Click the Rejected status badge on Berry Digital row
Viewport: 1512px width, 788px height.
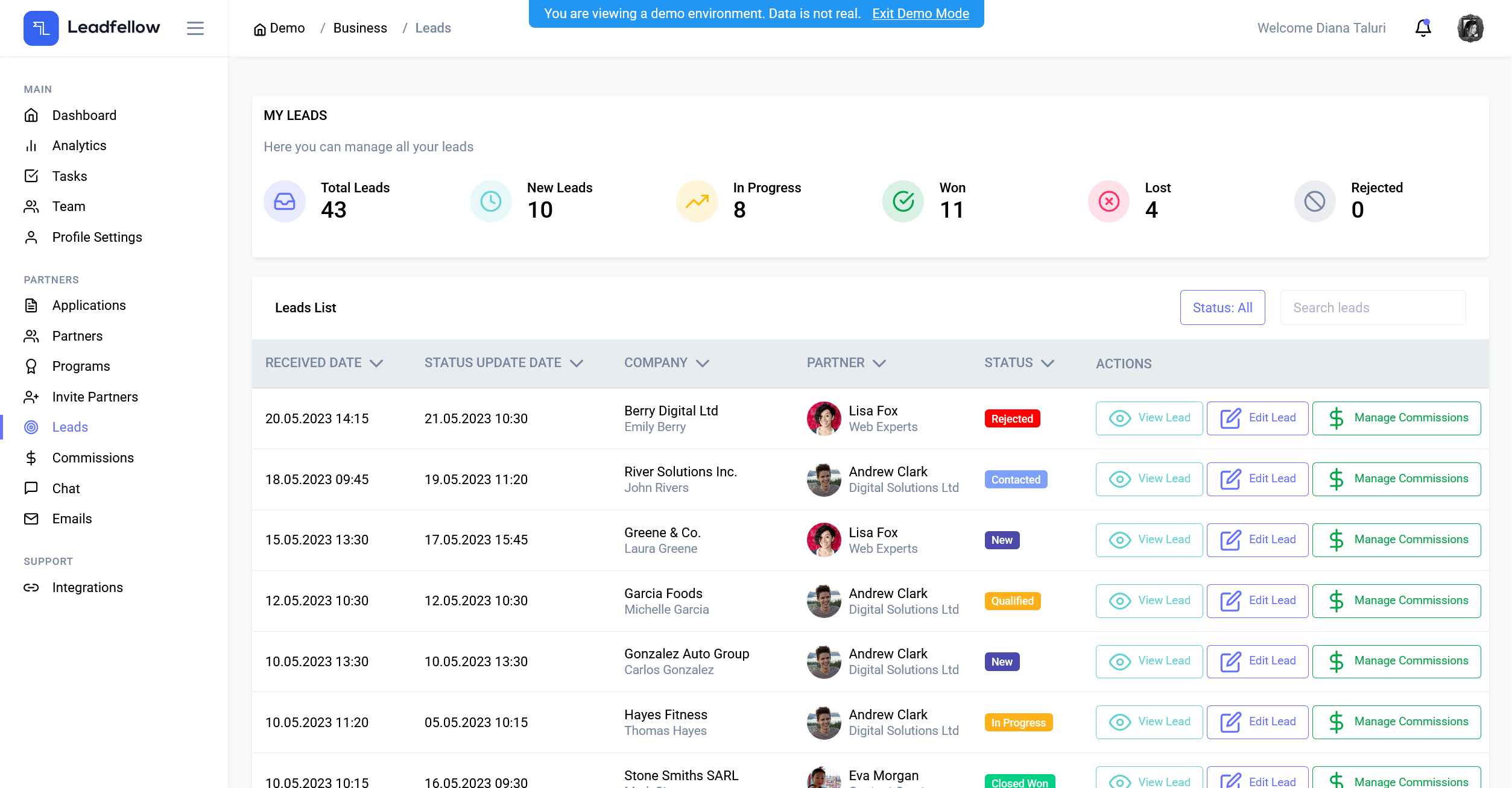pyautogui.click(x=1012, y=418)
